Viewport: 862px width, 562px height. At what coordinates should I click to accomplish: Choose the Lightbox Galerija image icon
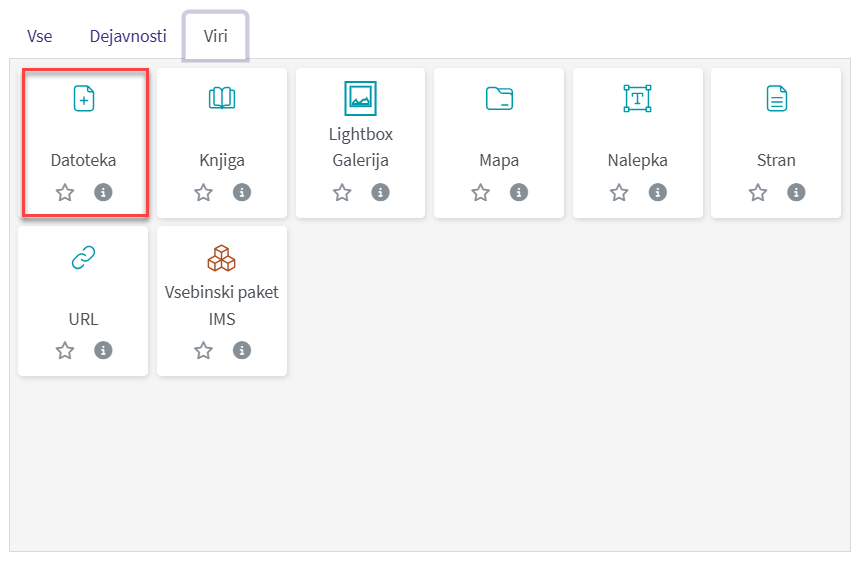click(x=360, y=97)
